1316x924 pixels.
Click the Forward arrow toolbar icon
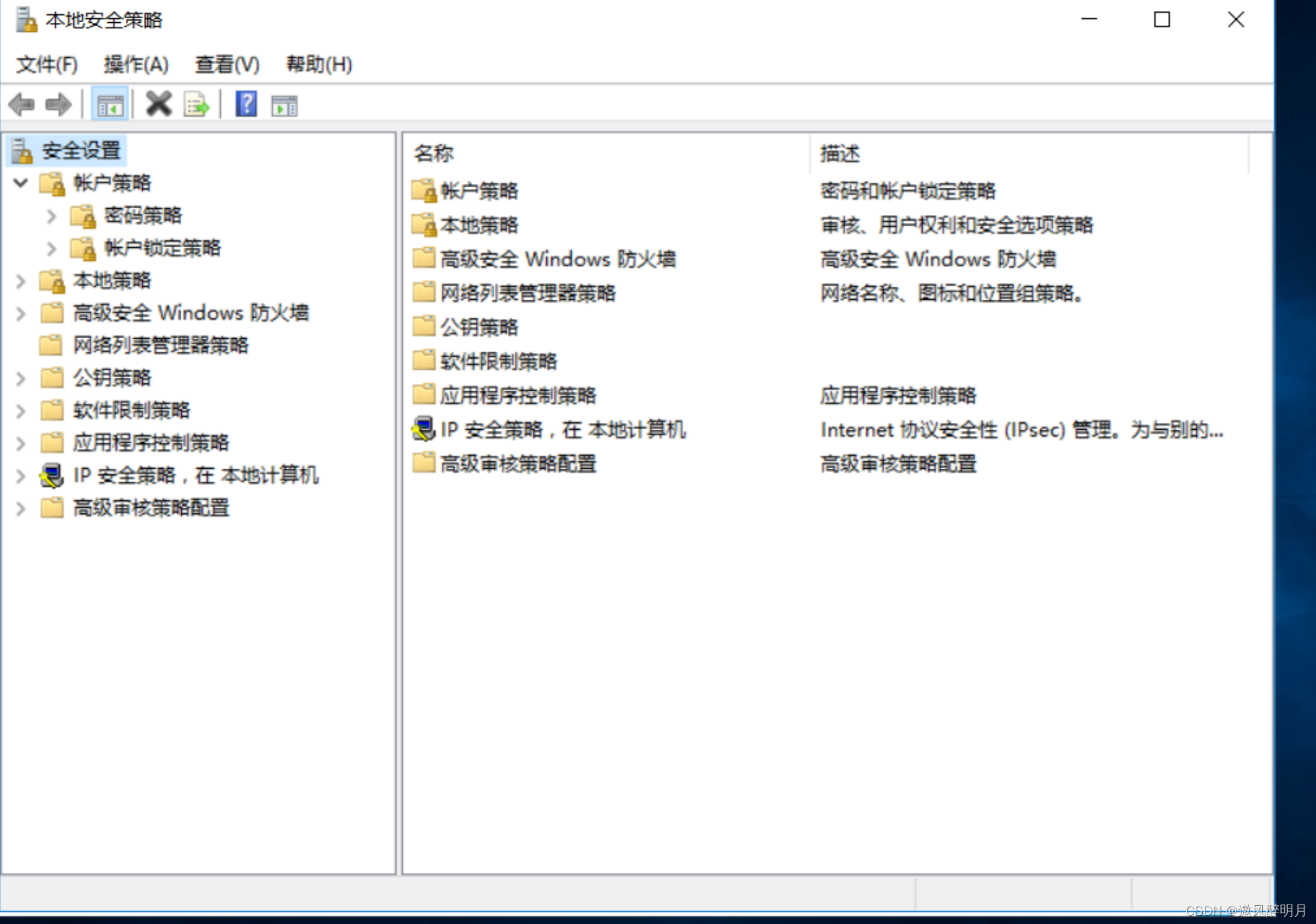pos(58,104)
